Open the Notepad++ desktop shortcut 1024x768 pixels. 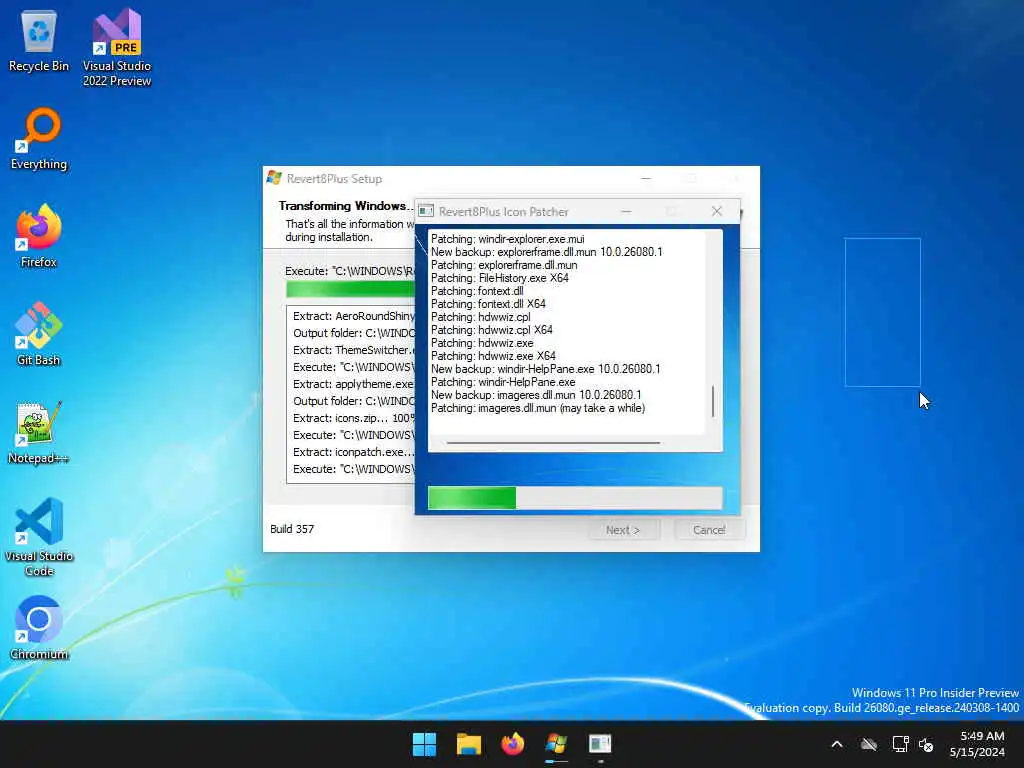pyautogui.click(x=39, y=432)
